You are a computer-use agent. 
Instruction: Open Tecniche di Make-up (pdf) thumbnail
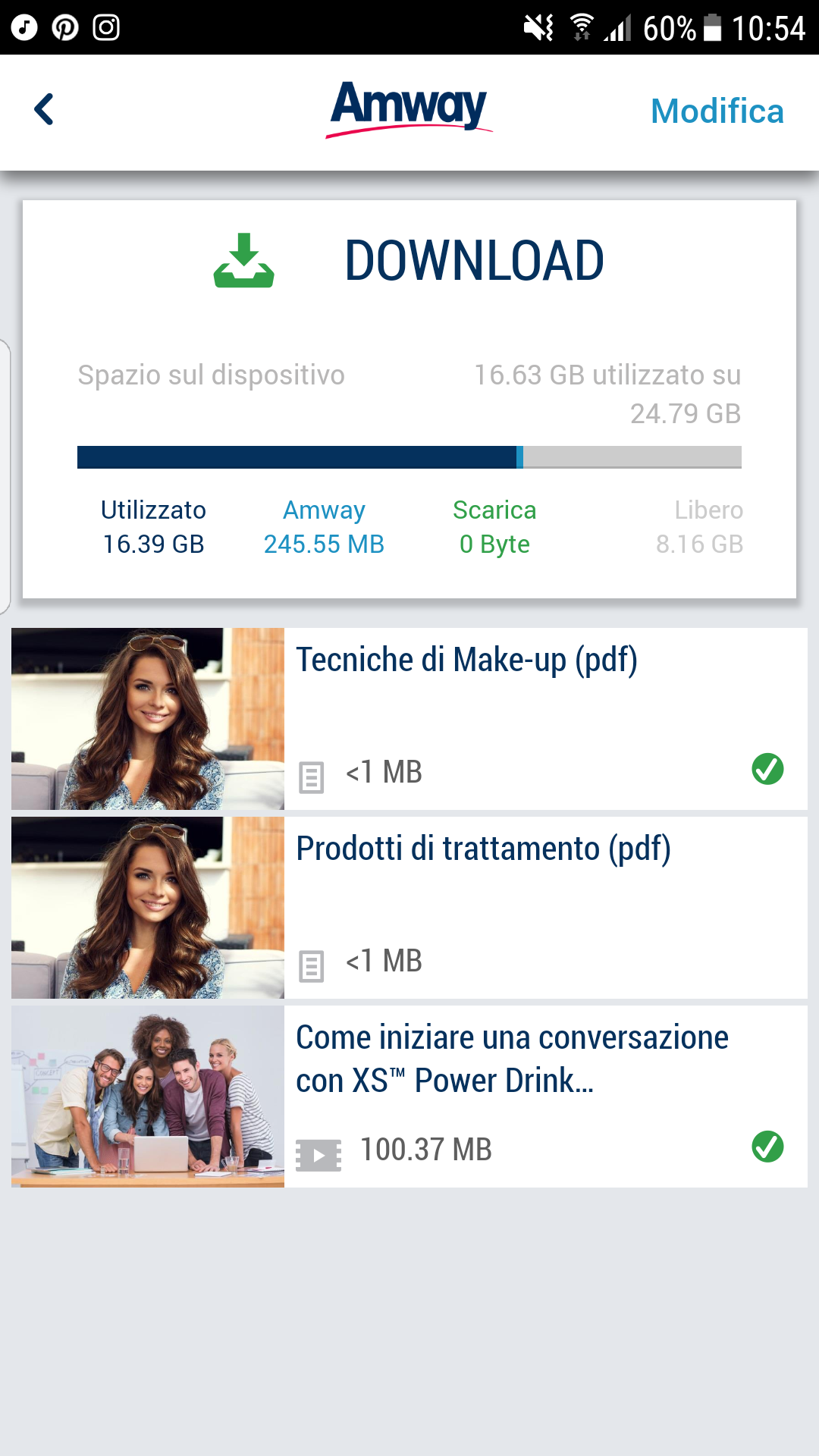coord(148,719)
